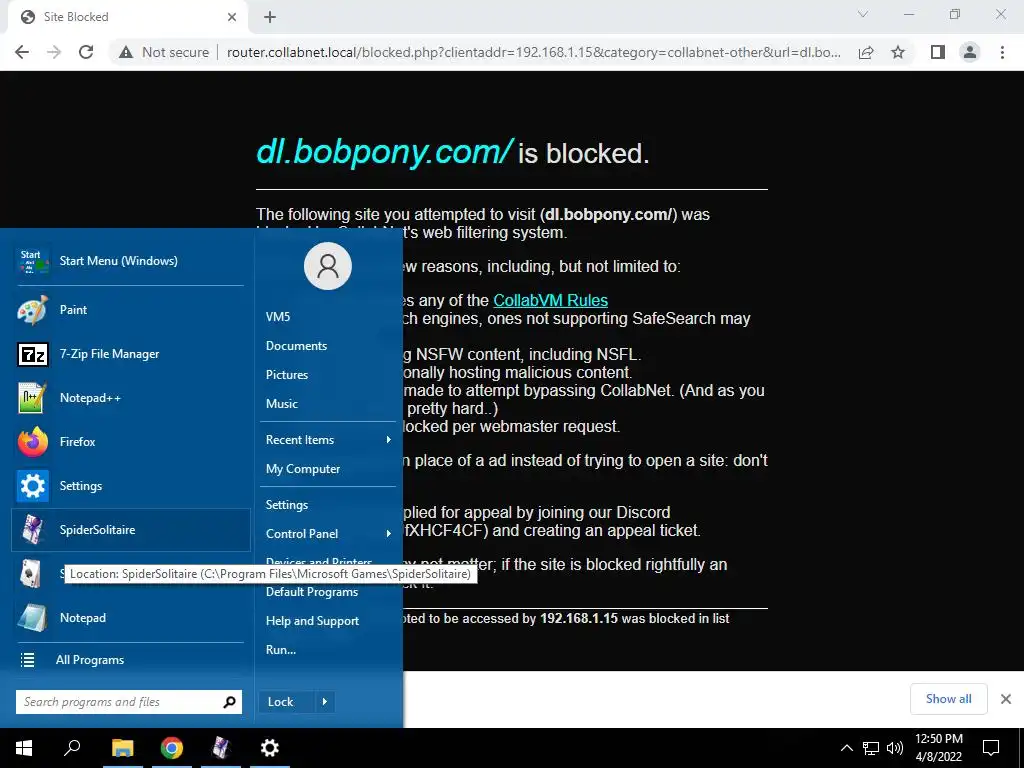The height and width of the screenshot is (768, 1024).
Task: Open Help and Support
Action: [312, 621]
